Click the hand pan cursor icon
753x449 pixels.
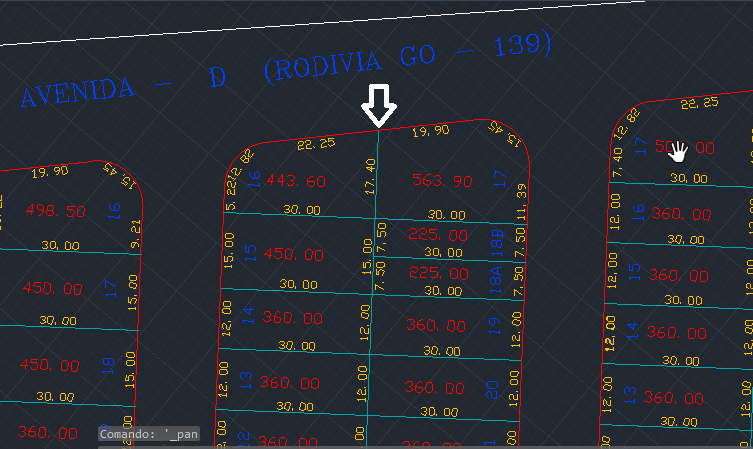tap(679, 150)
